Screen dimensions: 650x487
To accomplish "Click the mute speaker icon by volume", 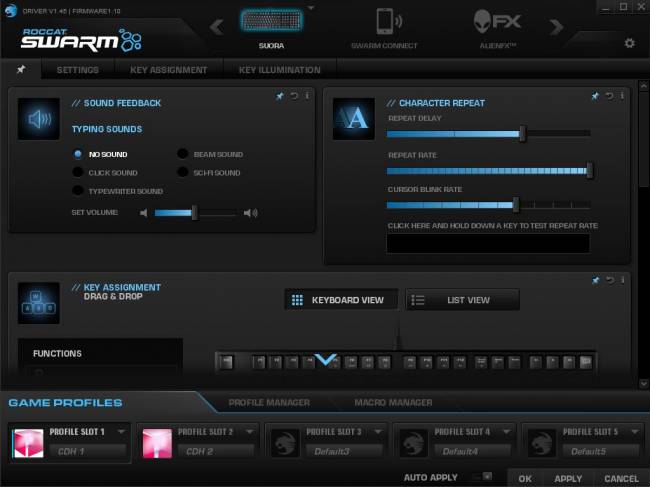I will 144,213.
